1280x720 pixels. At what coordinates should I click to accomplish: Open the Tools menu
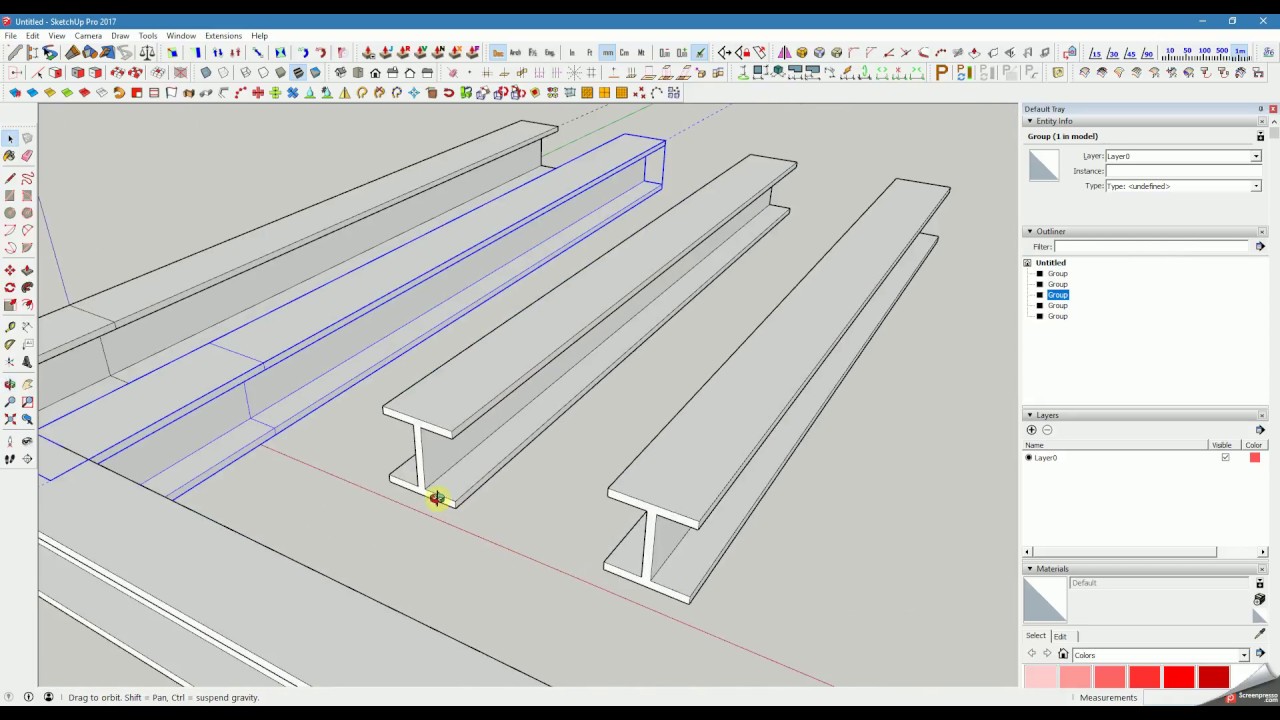[148, 36]
